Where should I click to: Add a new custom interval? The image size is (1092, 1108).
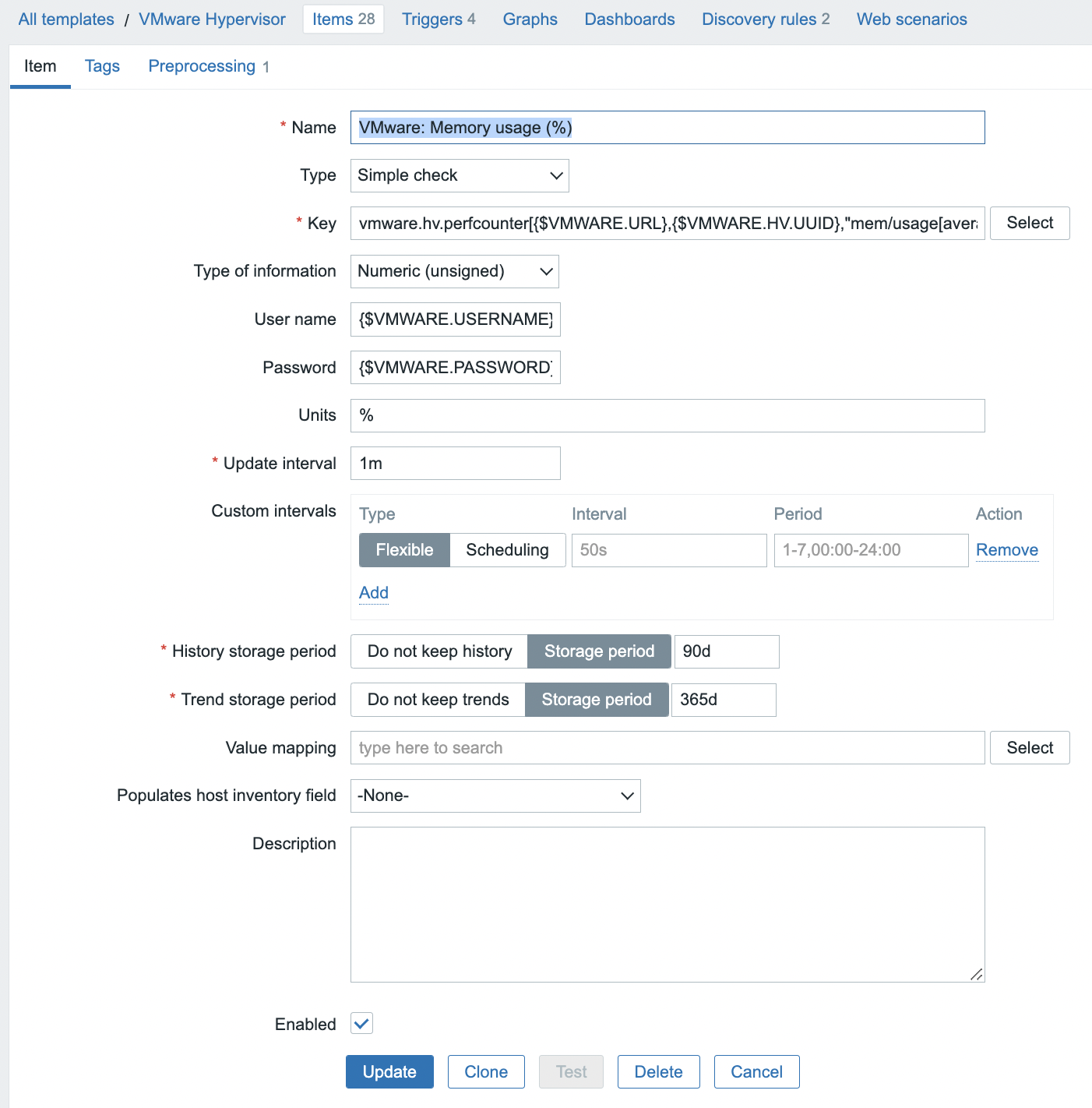click(x=374, y=593)
